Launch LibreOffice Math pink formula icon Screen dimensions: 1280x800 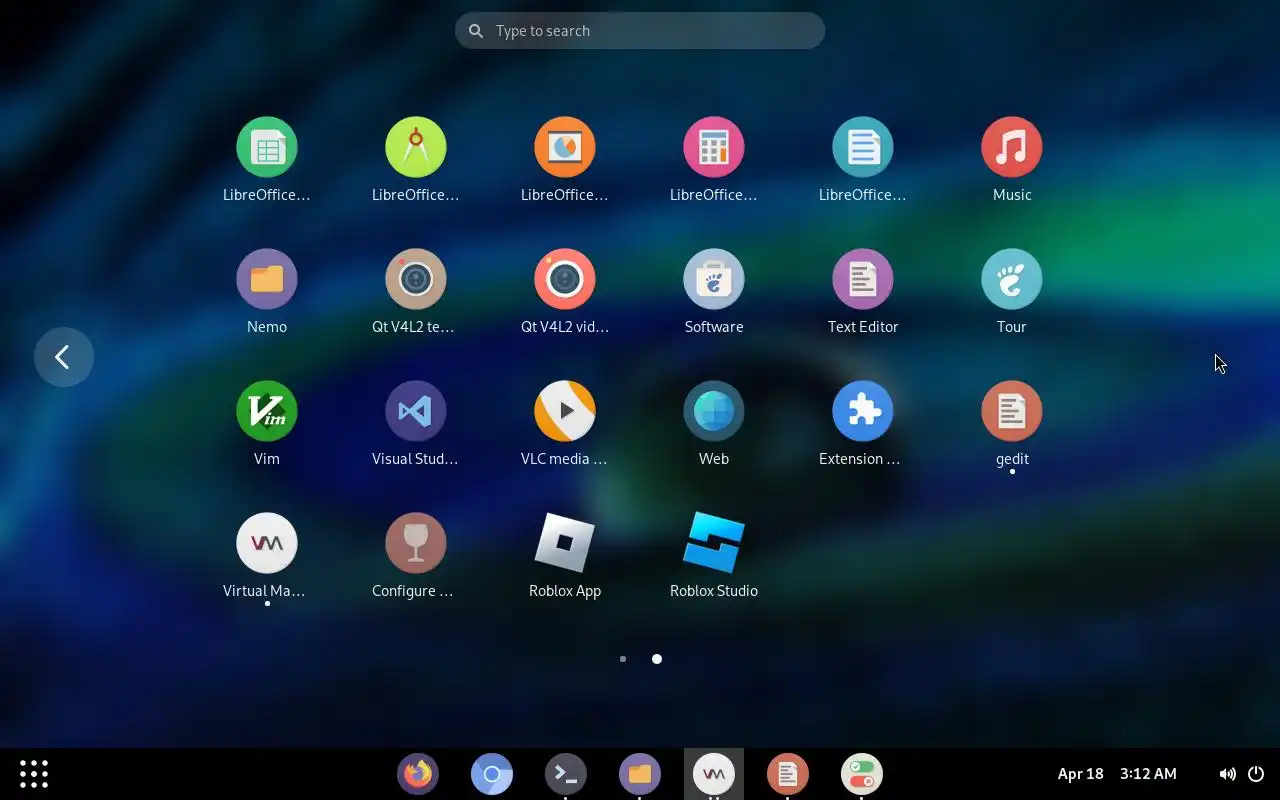(x=714, y=147)
